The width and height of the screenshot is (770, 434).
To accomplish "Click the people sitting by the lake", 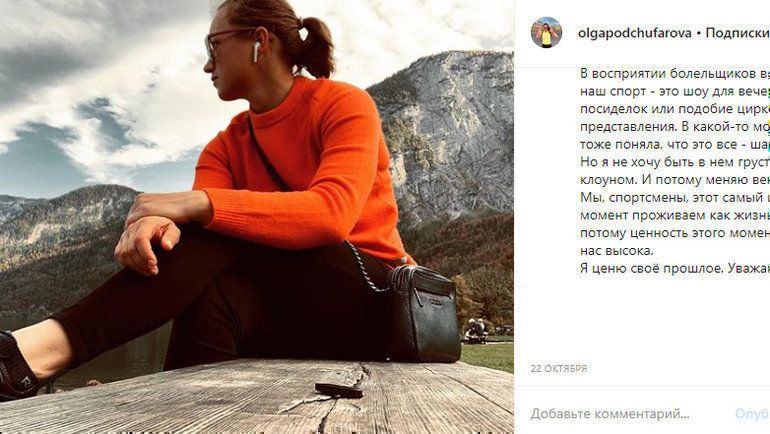I will point(475,329).
